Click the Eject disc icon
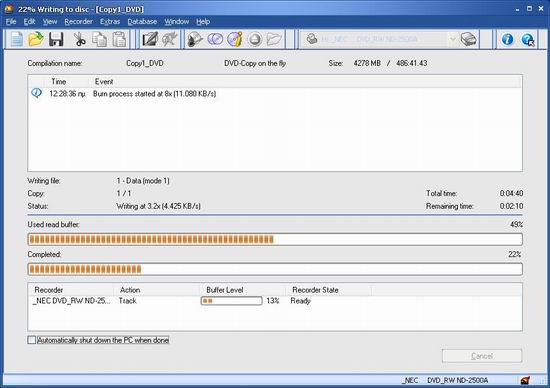This screenshot has width=550, height=388. point(255,39)
